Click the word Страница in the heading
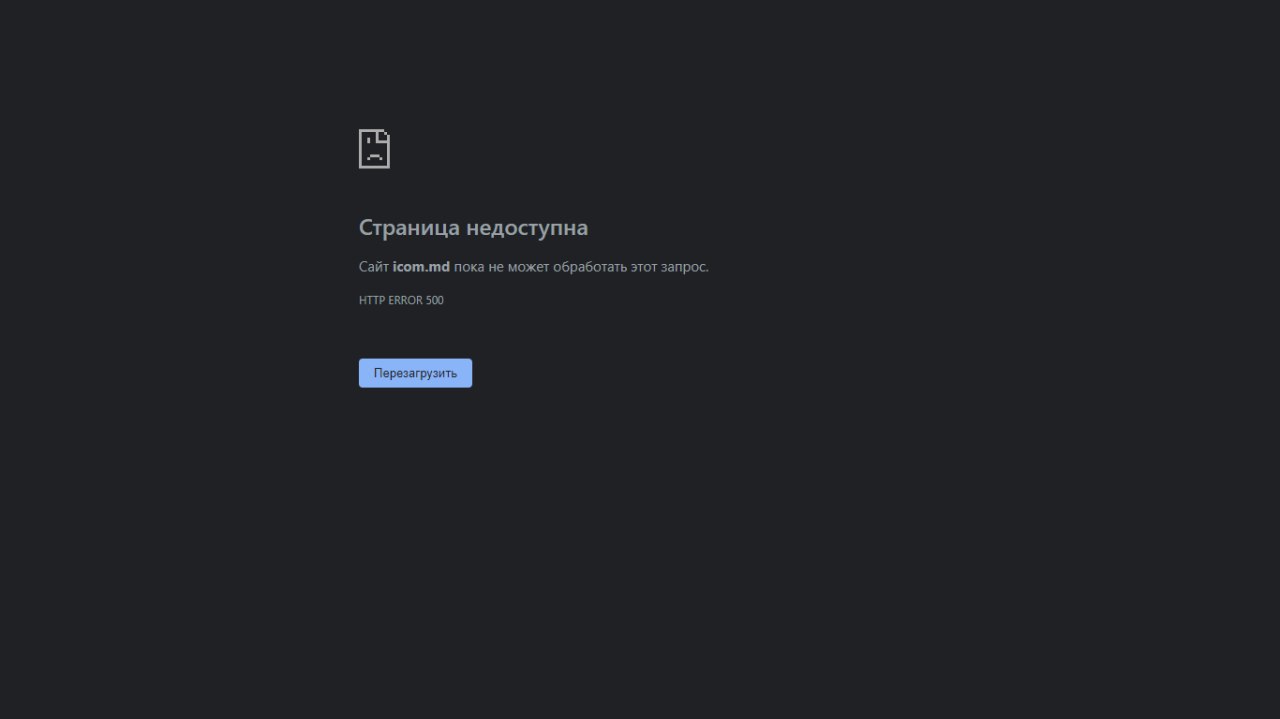This screenshot has height=719, width=1280. 410,228
